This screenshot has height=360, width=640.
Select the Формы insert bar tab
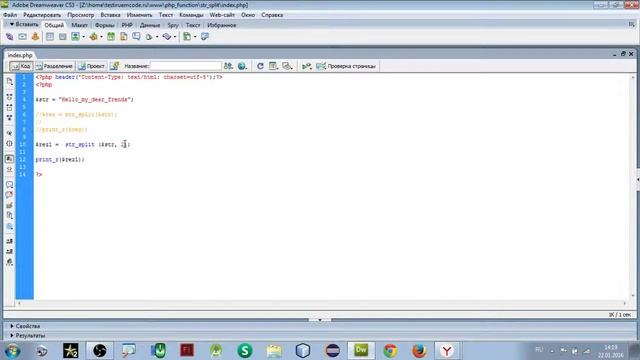coord(104,25)
